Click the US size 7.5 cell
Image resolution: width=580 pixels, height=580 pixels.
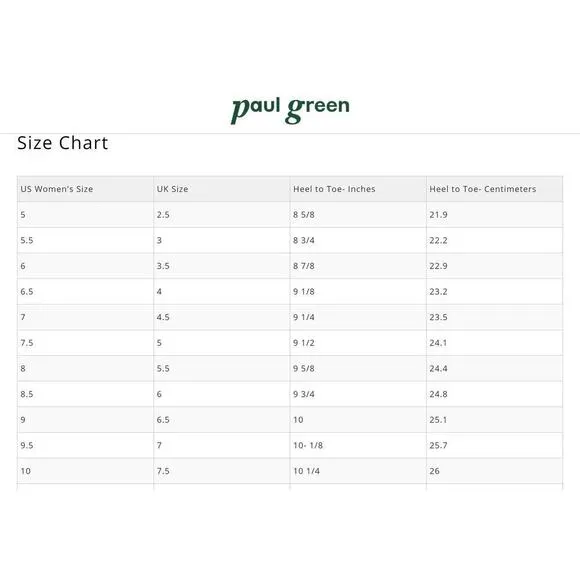point(85,343)
